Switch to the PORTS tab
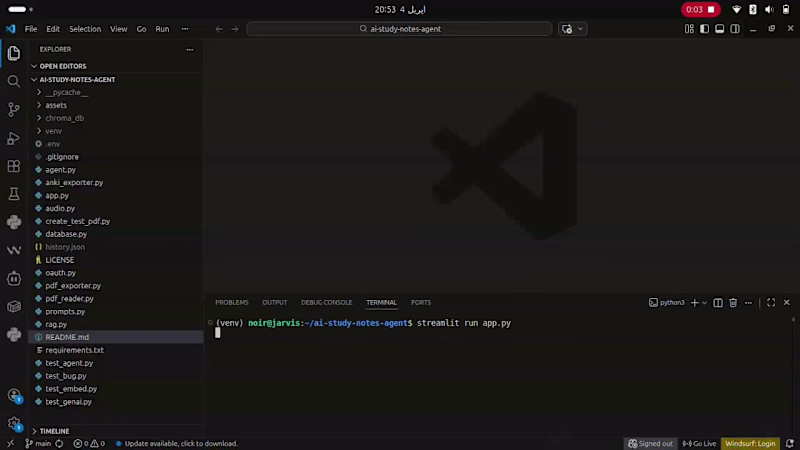The height and width of the screenshot is (450, 800). pos(421,303)
